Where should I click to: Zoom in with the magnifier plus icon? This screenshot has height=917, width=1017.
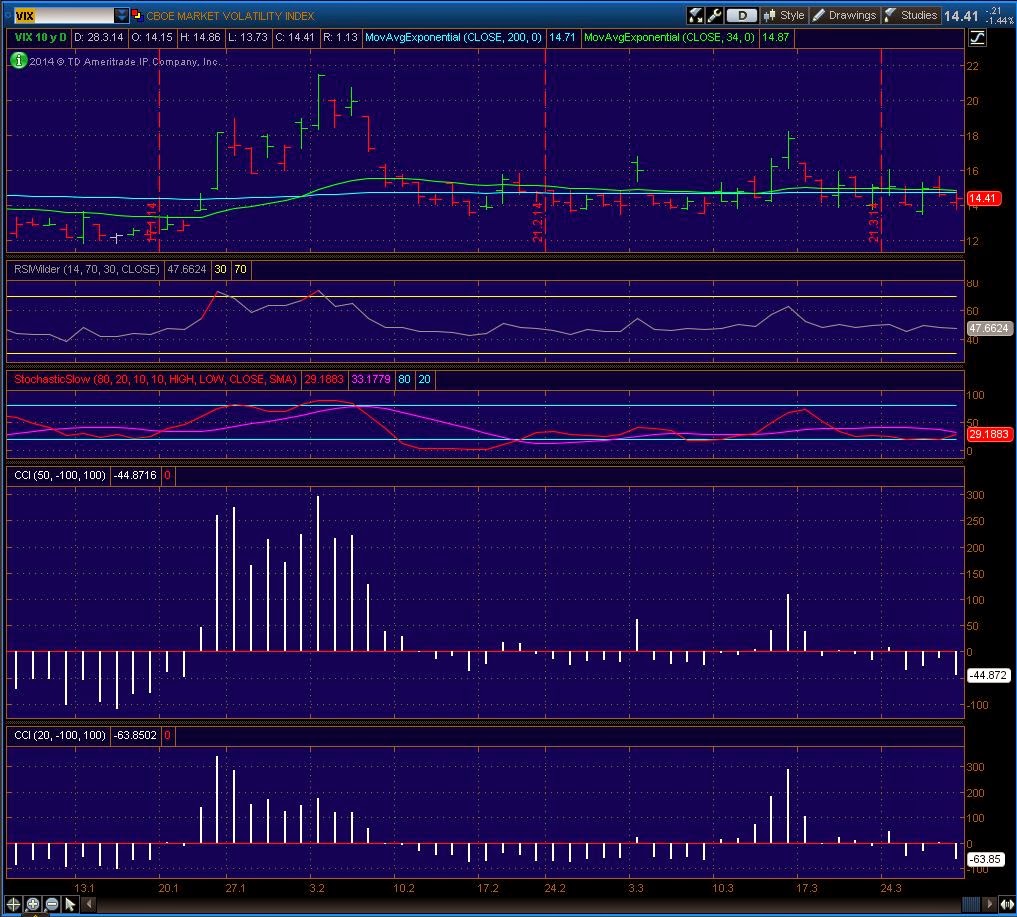point(32,903)
